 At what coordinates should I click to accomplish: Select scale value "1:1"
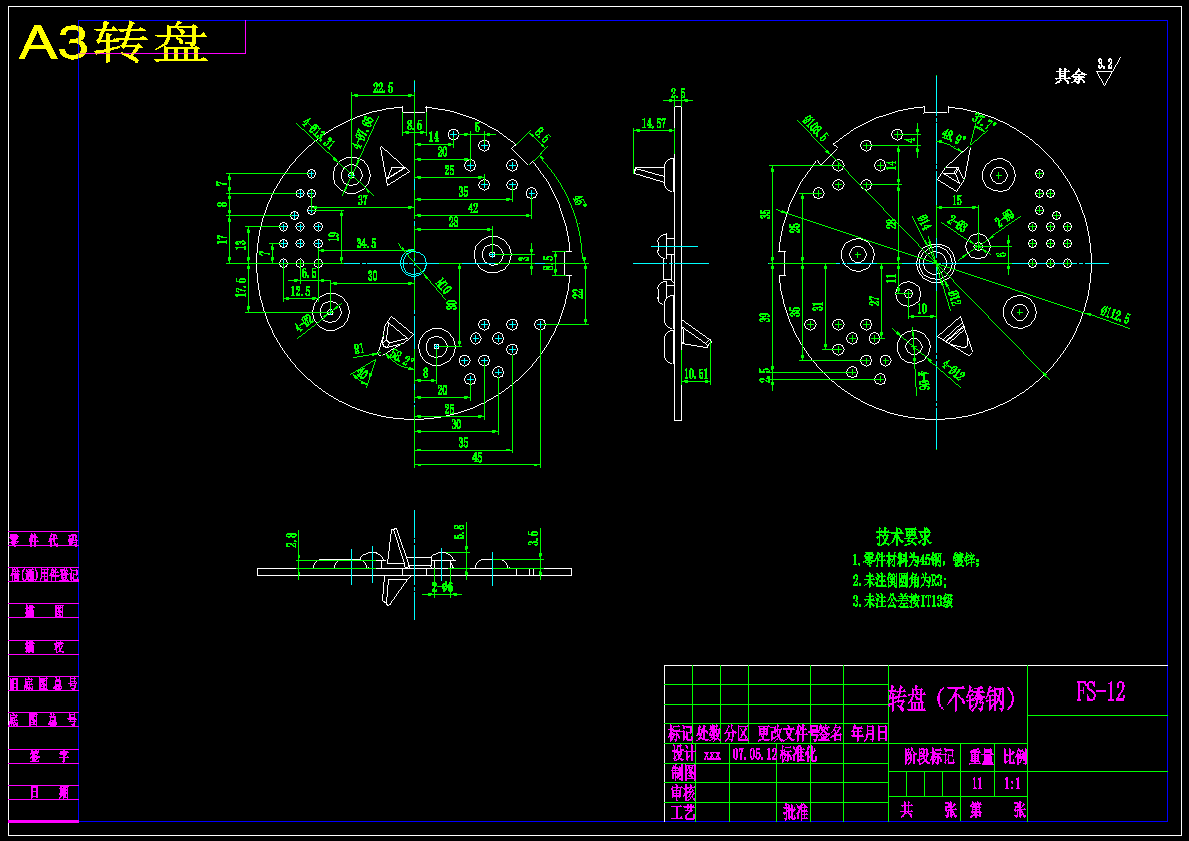1012,784
